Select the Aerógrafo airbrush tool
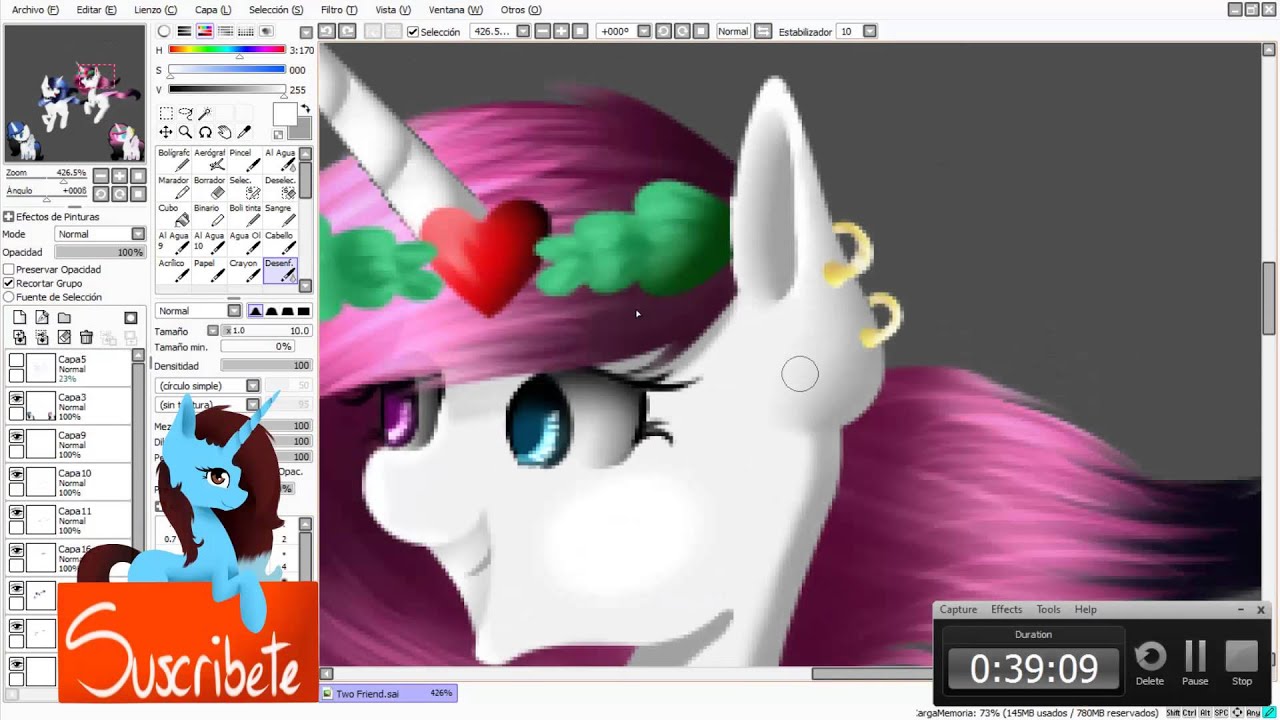1280x720 pixels. [210, 159]
